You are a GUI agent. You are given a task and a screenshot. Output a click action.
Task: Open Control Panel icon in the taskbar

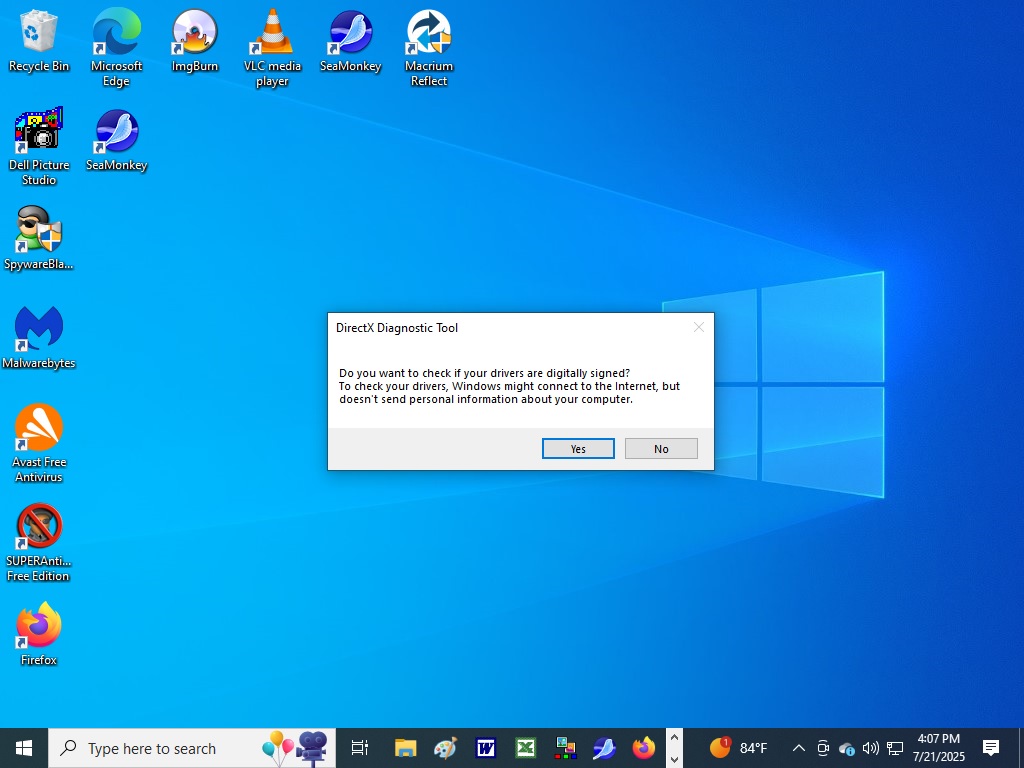click(565, 748)
